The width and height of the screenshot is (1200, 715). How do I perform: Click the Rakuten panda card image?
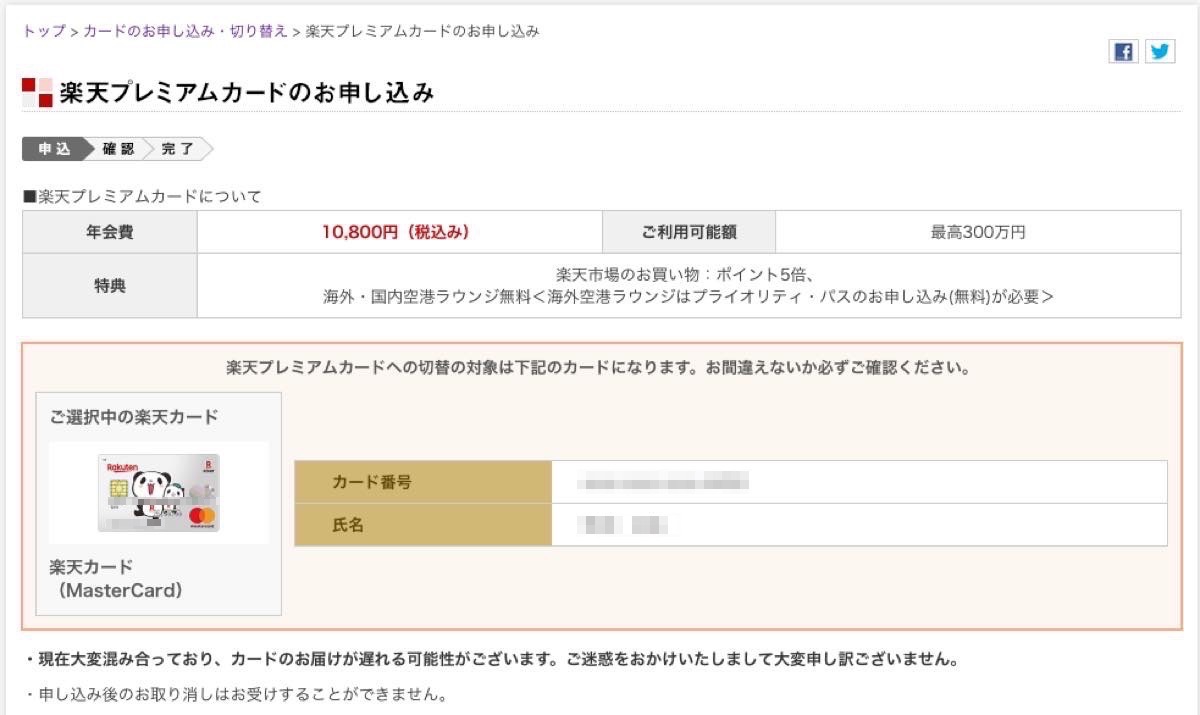[158, 493]
